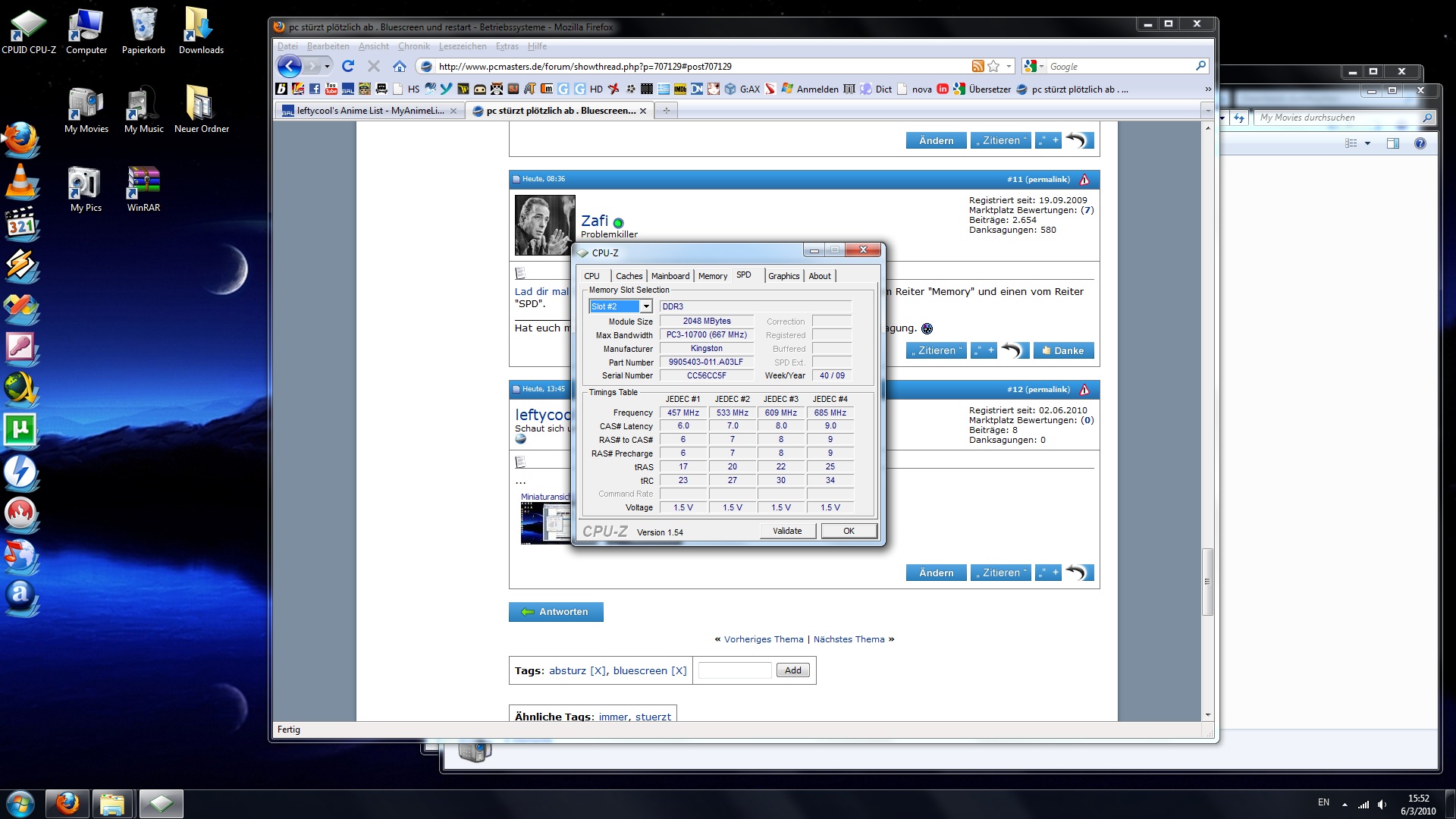Launch Media Player Classic 321 icon
This screenshot has height=819, width=1456.
tap(21, 224)
